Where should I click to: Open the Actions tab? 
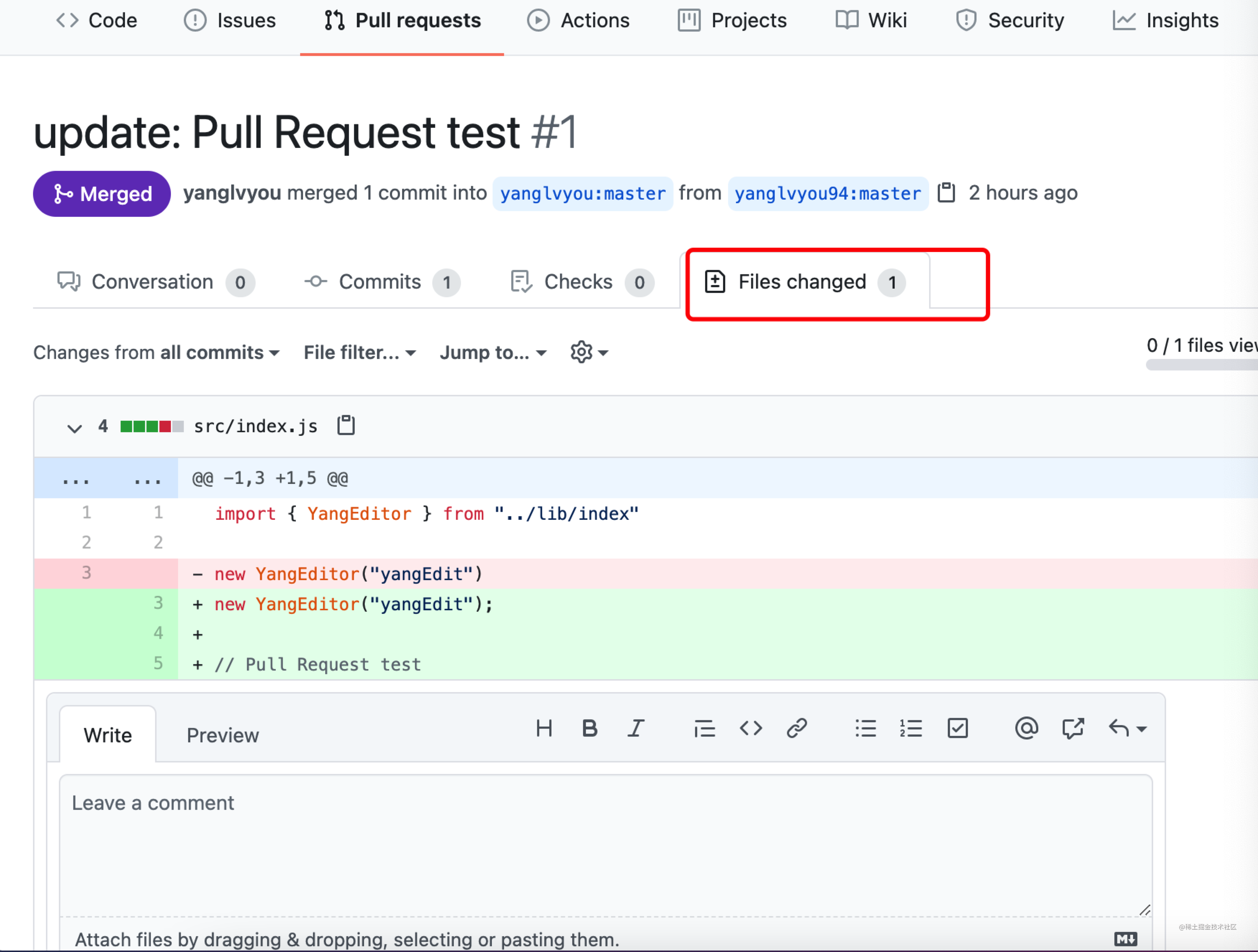[x=578, y=20]
